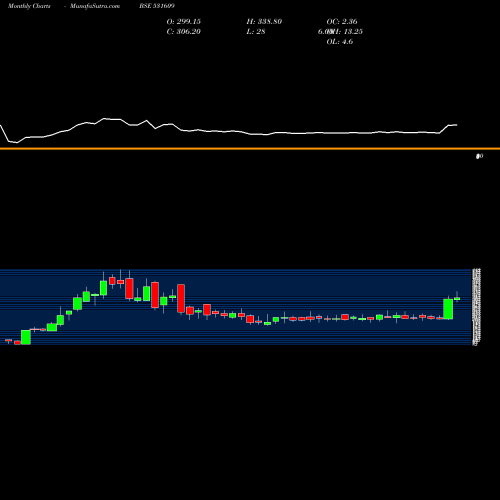This screenshot has width=500, height=500.
Task: Click the orange horizontal baseline
Action: 250,149
